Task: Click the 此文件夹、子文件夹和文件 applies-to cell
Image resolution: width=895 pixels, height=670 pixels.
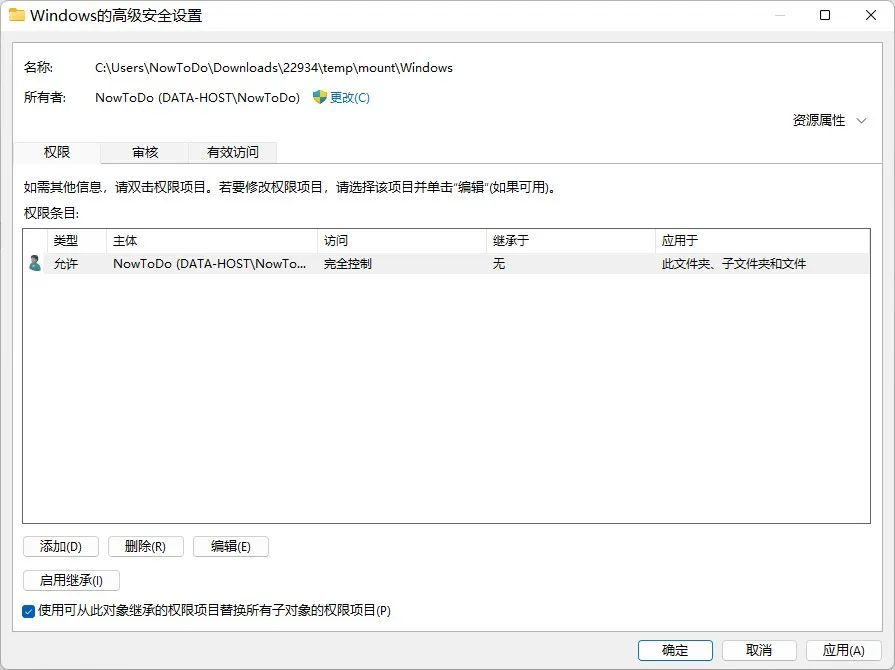Action: coord(733,264)
